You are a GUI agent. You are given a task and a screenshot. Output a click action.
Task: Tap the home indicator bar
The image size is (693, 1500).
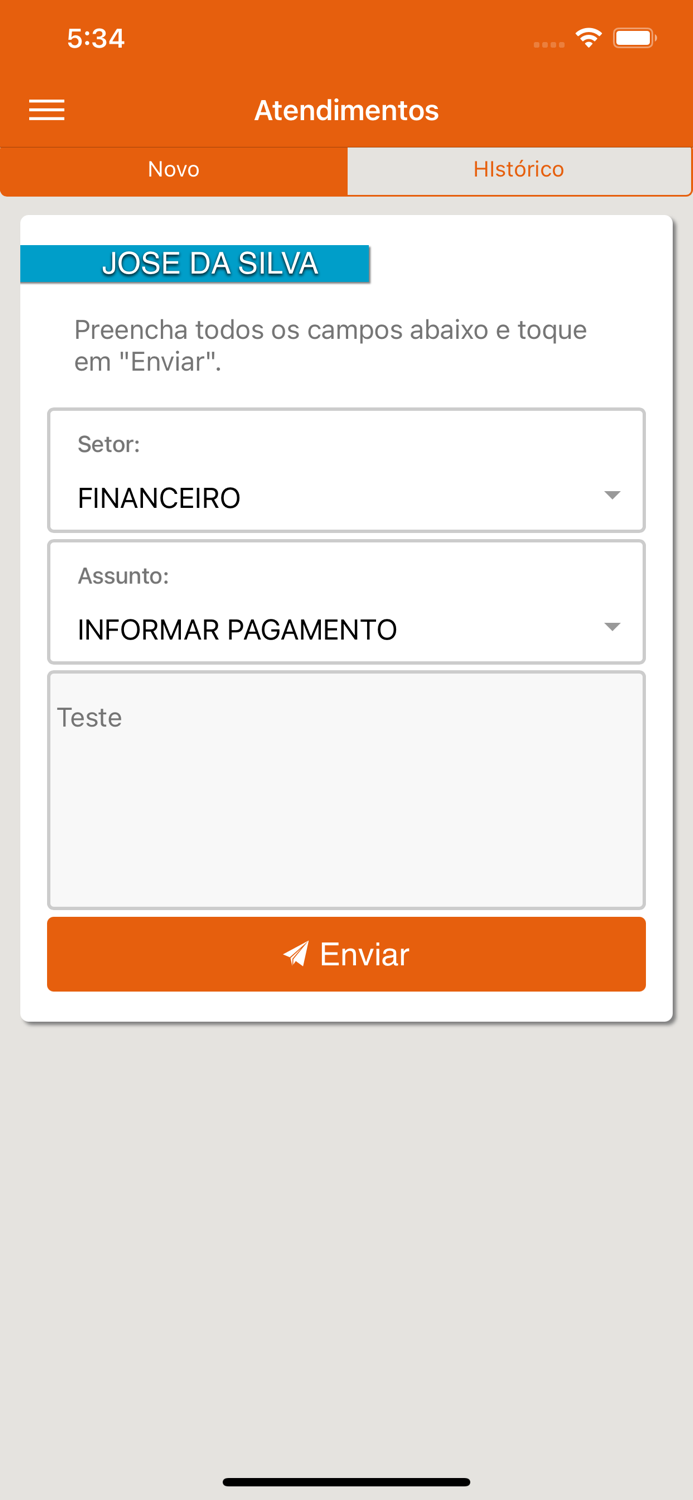pos(346,1482)
